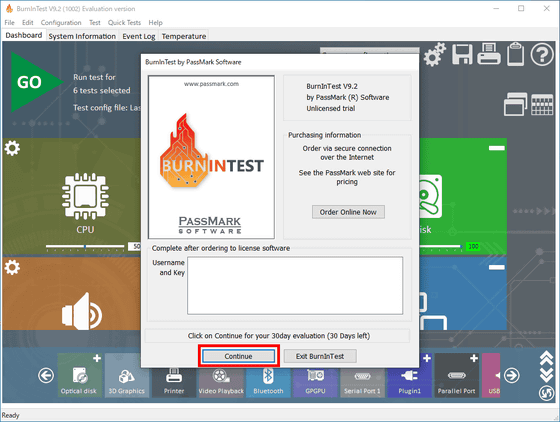The height and width of the screenshot is (422, 560).
Task: Open the Configuration menu
Action: coord(61,22)
